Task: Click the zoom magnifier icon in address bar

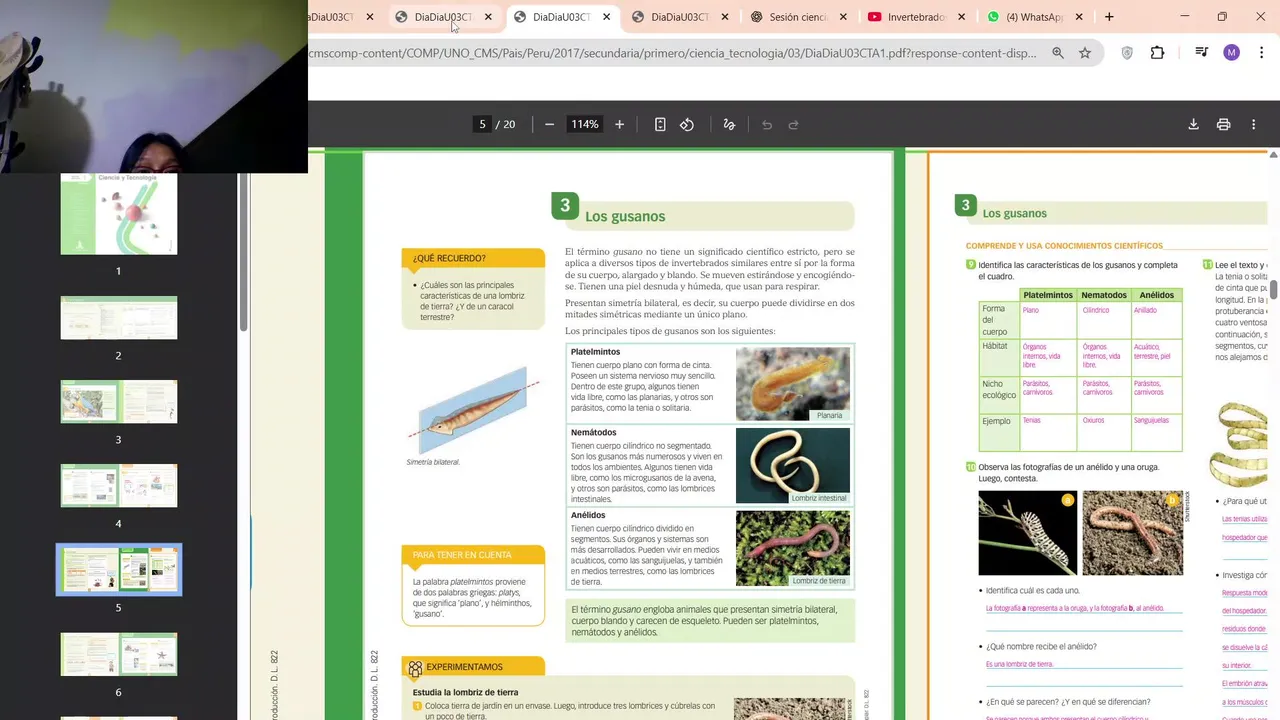Action: (1058, 53)
